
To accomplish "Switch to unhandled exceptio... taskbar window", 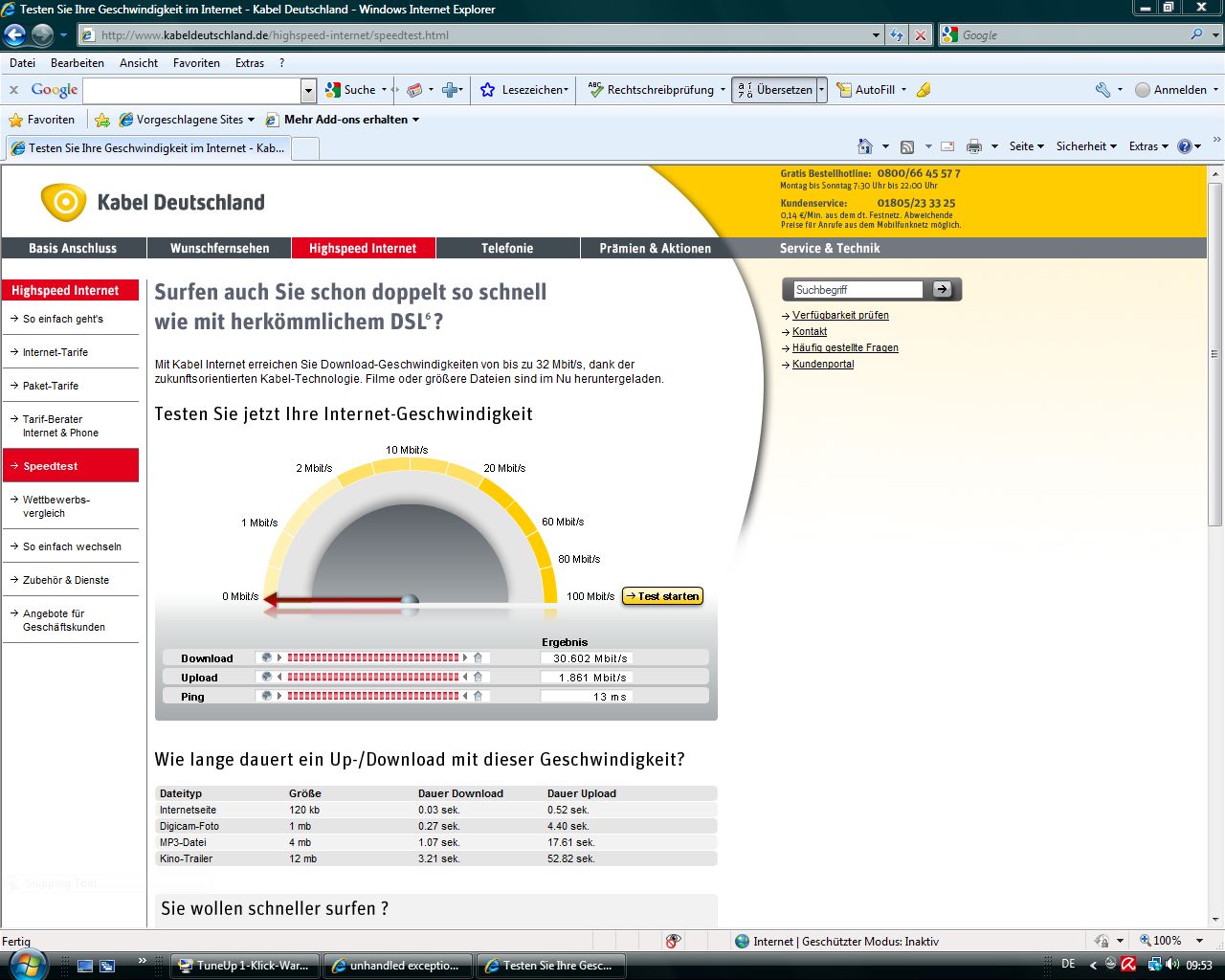I will tap(396, 966).
